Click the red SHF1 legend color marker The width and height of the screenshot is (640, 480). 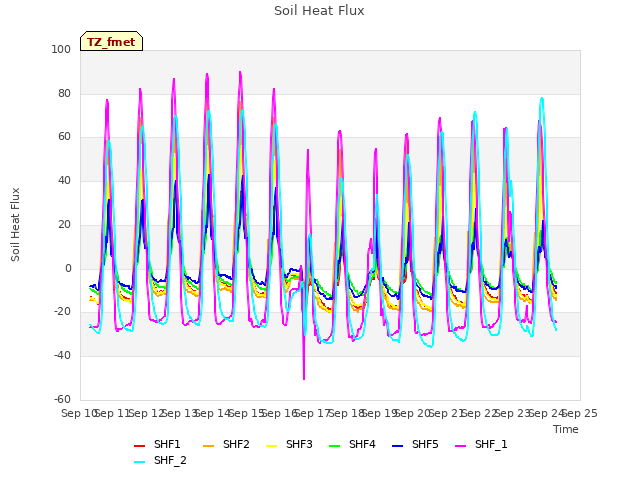140,446
